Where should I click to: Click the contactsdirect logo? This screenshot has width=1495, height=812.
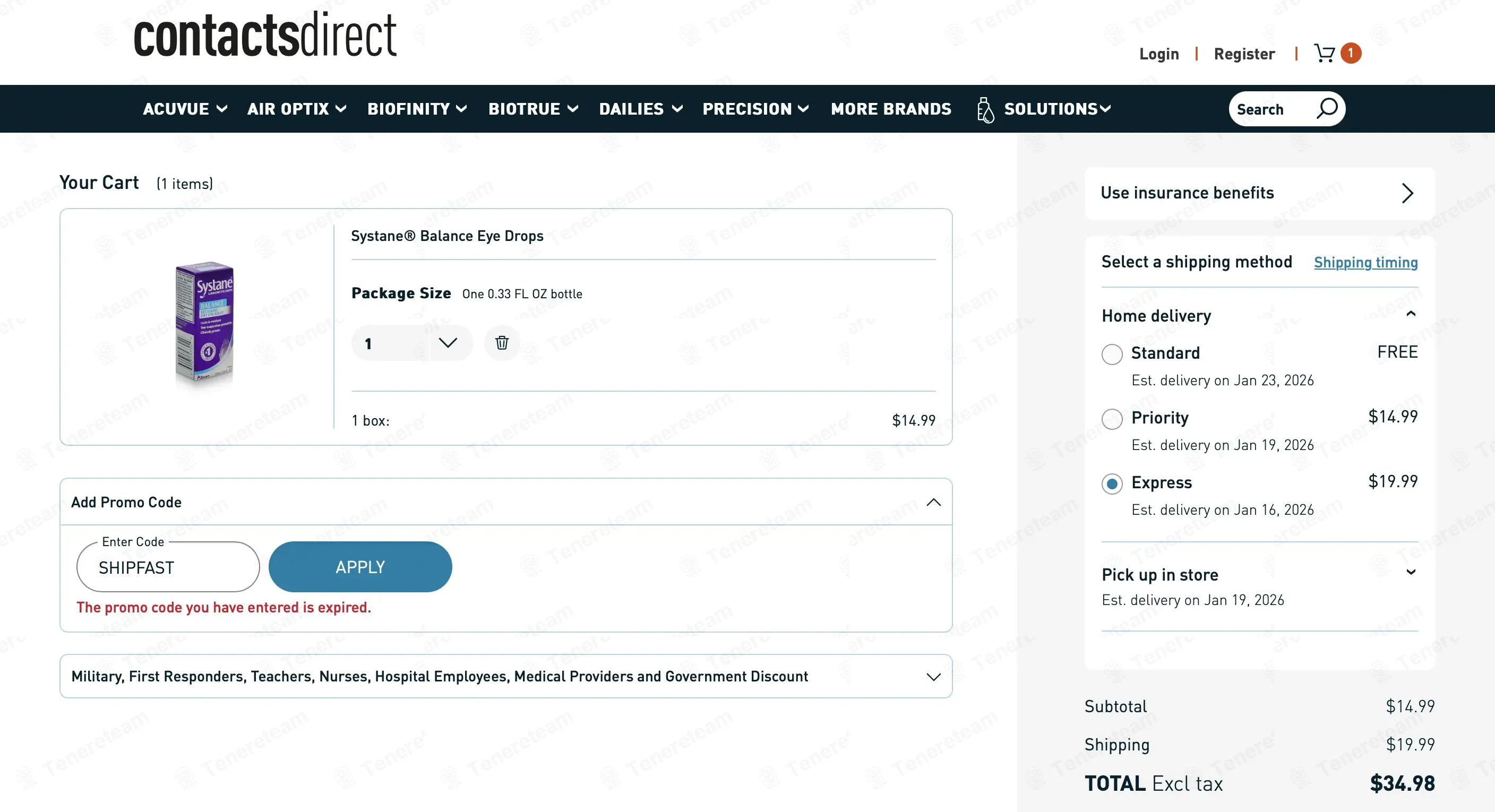point(264,36)
